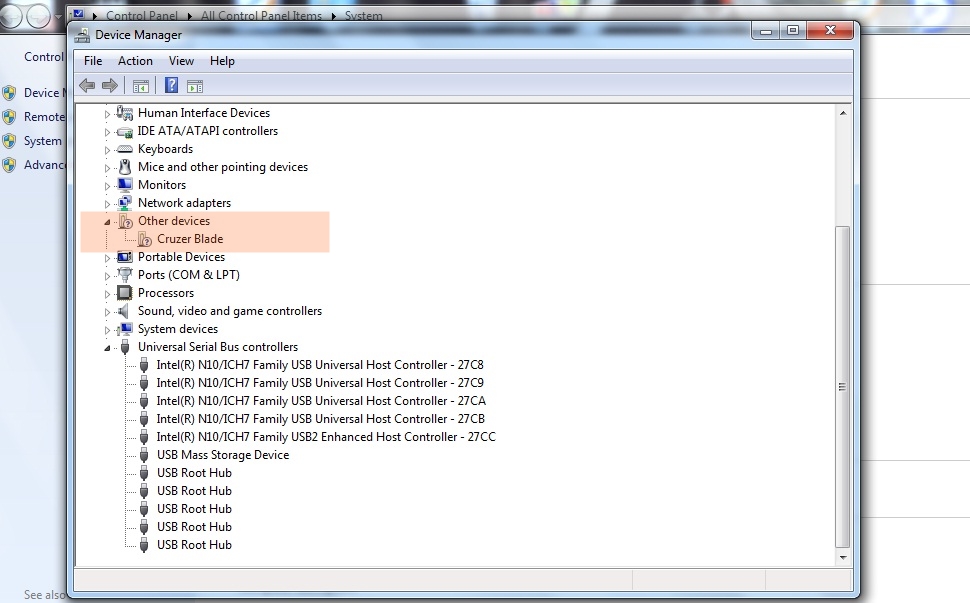The height and width of the screenshot is (603, 970).
Task: Expand the Human Interface Devices node
Action: [107, 114]
